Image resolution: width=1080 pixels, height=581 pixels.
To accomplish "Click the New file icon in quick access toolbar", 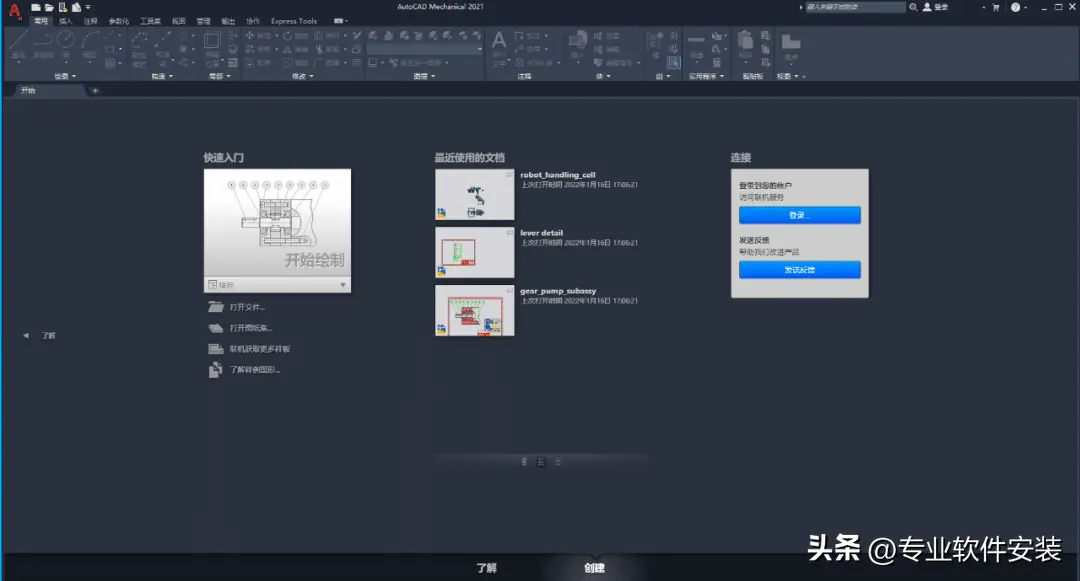I will pos(36,7).
